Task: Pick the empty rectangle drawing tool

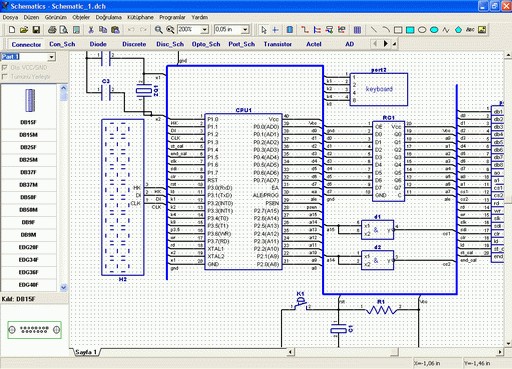Action: tap(398, 30)
